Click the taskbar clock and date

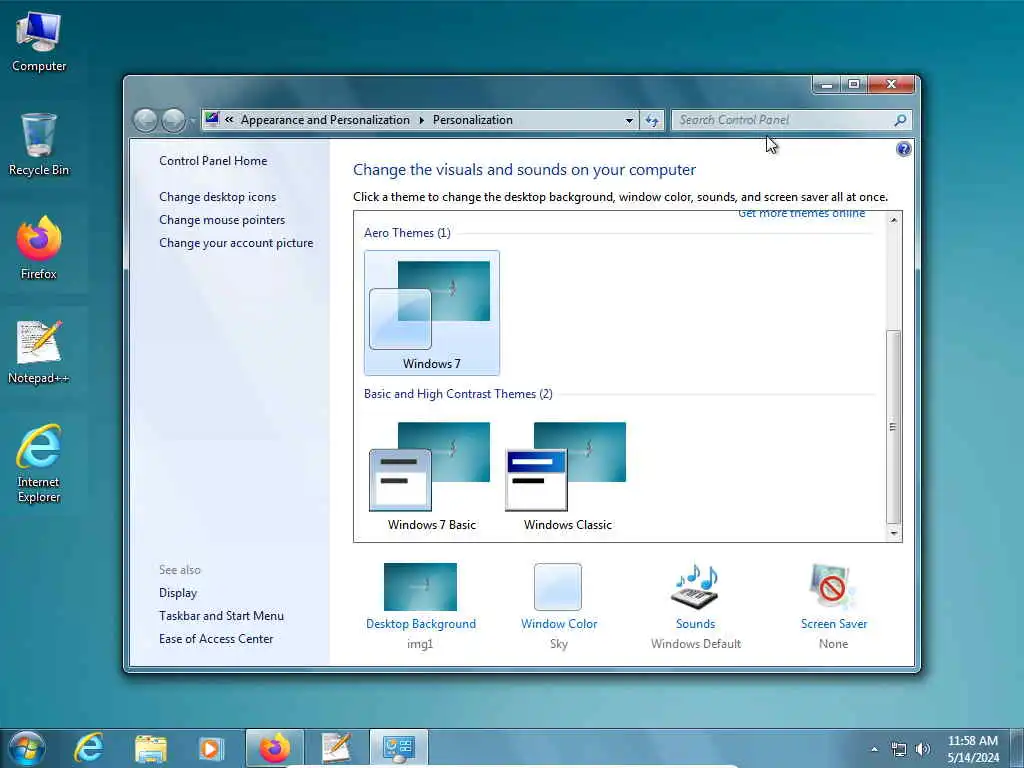click(x=972, y=749)
